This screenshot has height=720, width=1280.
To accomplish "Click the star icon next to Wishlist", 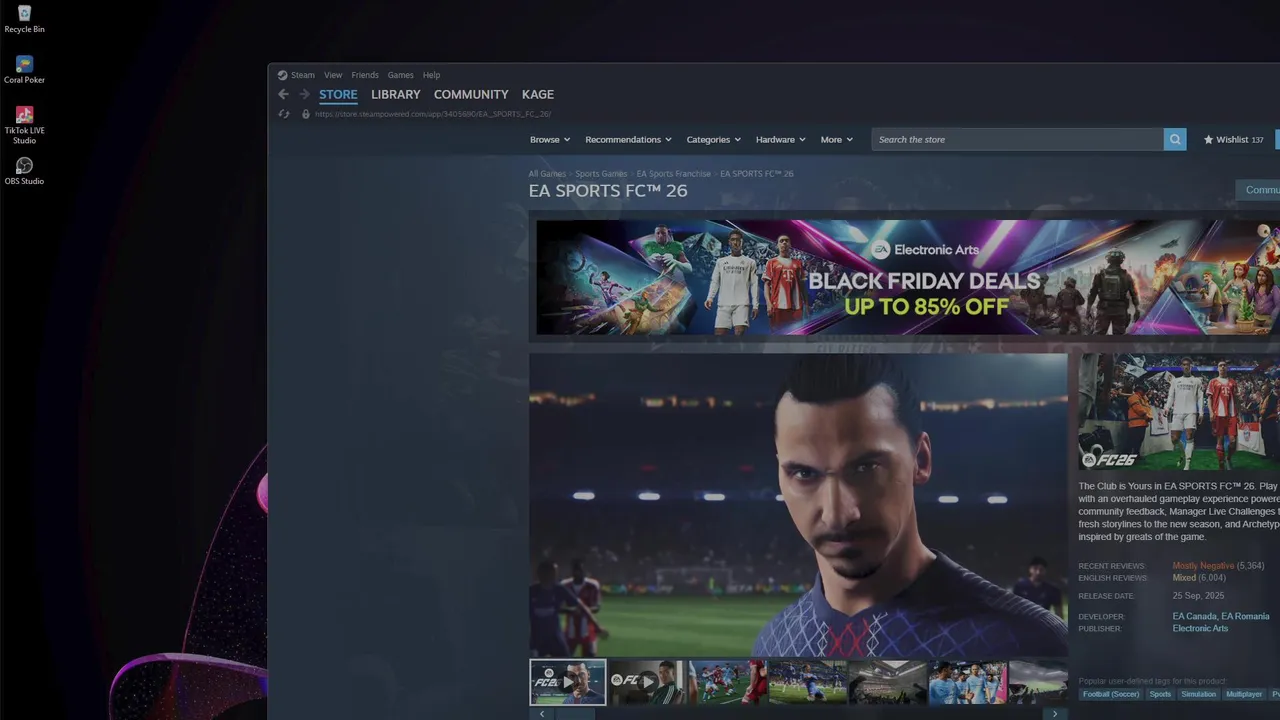I will coord(1208,140).
